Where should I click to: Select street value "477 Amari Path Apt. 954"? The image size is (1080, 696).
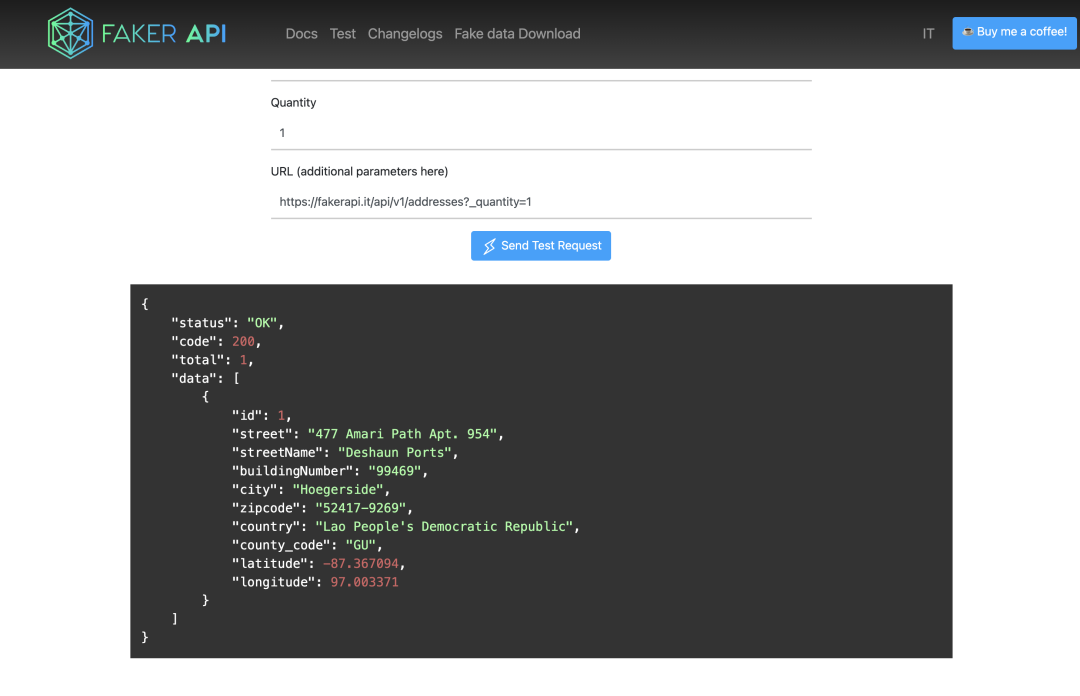(402, 434)
